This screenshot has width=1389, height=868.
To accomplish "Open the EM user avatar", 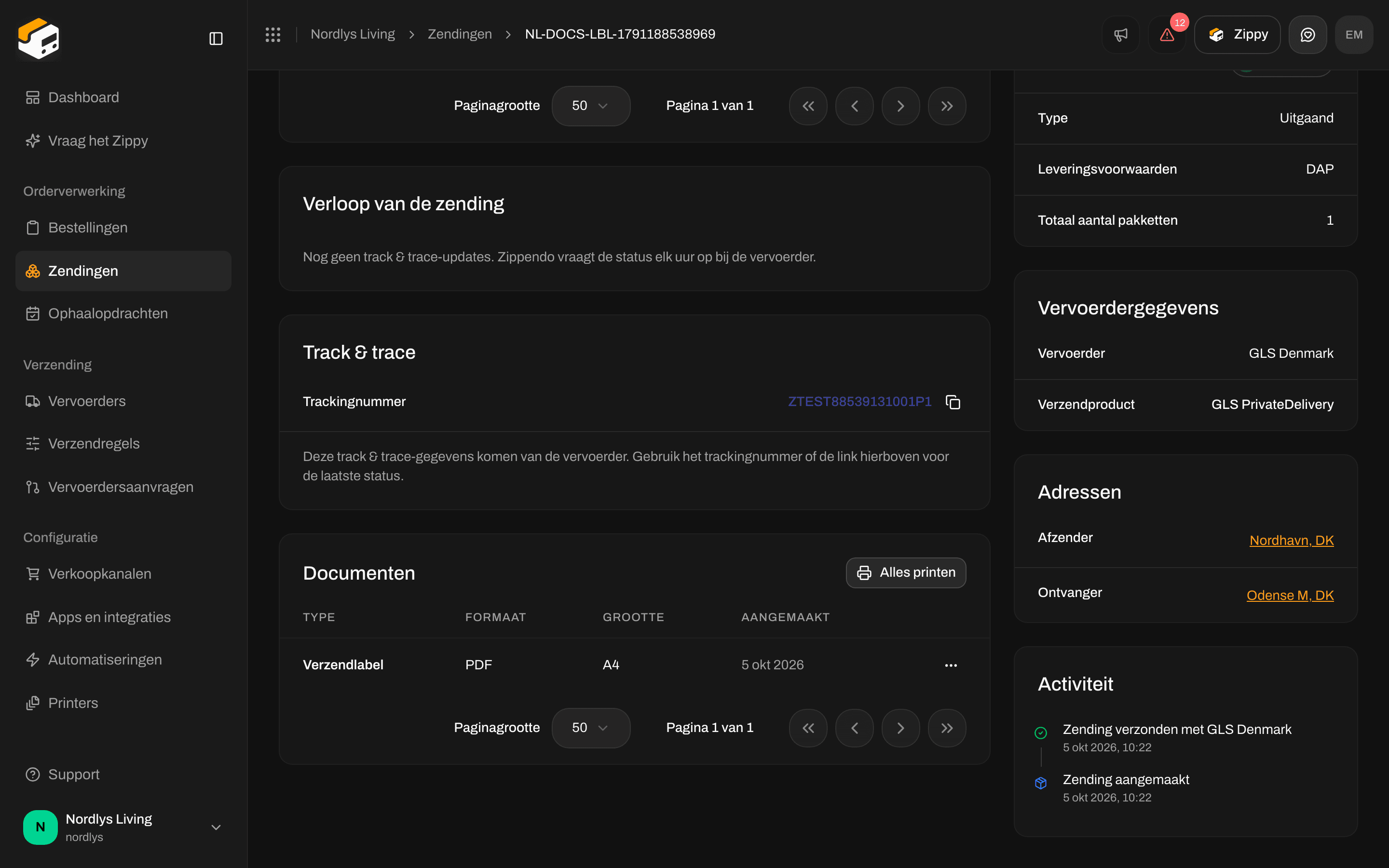I will pyautogui.click(x=1354, y=34).
